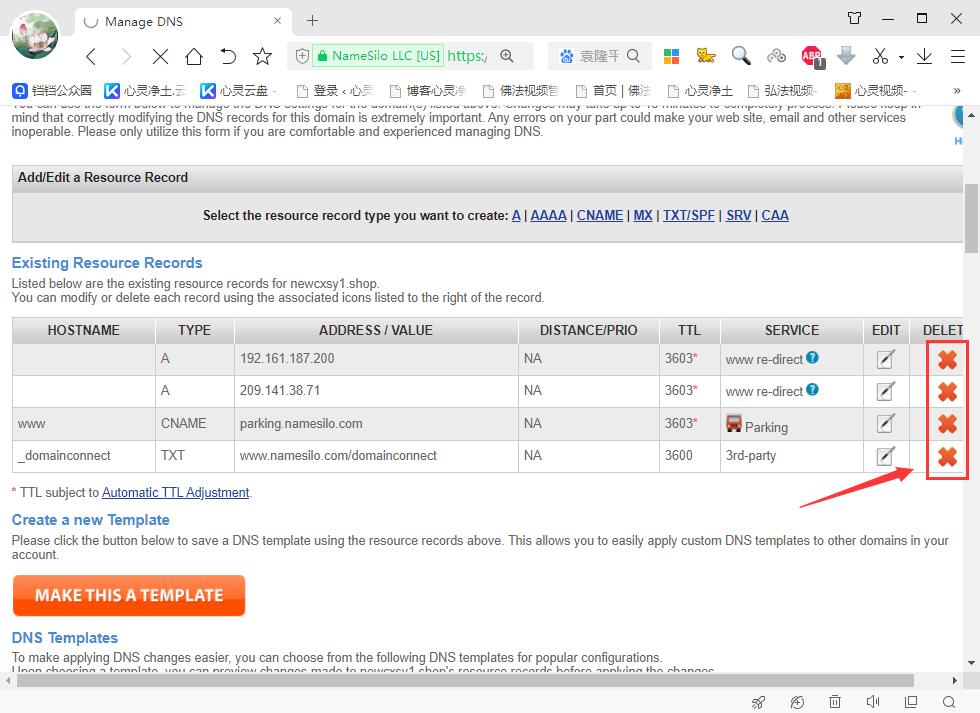Select the scissors screenshot tool
980x713 pixels.
pyautogui.click(x=881, y=56)
